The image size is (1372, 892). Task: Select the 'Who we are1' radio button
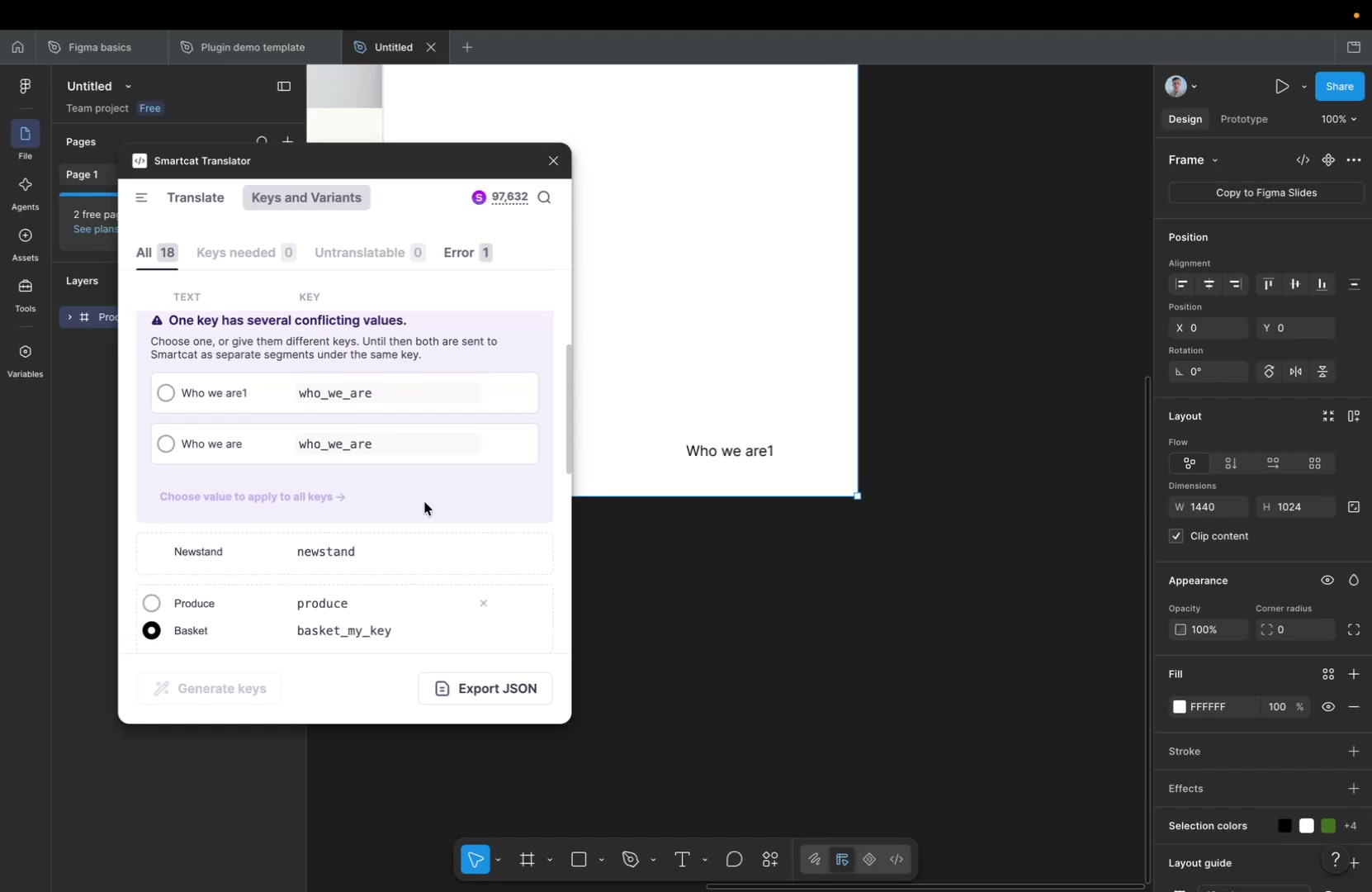166,393
